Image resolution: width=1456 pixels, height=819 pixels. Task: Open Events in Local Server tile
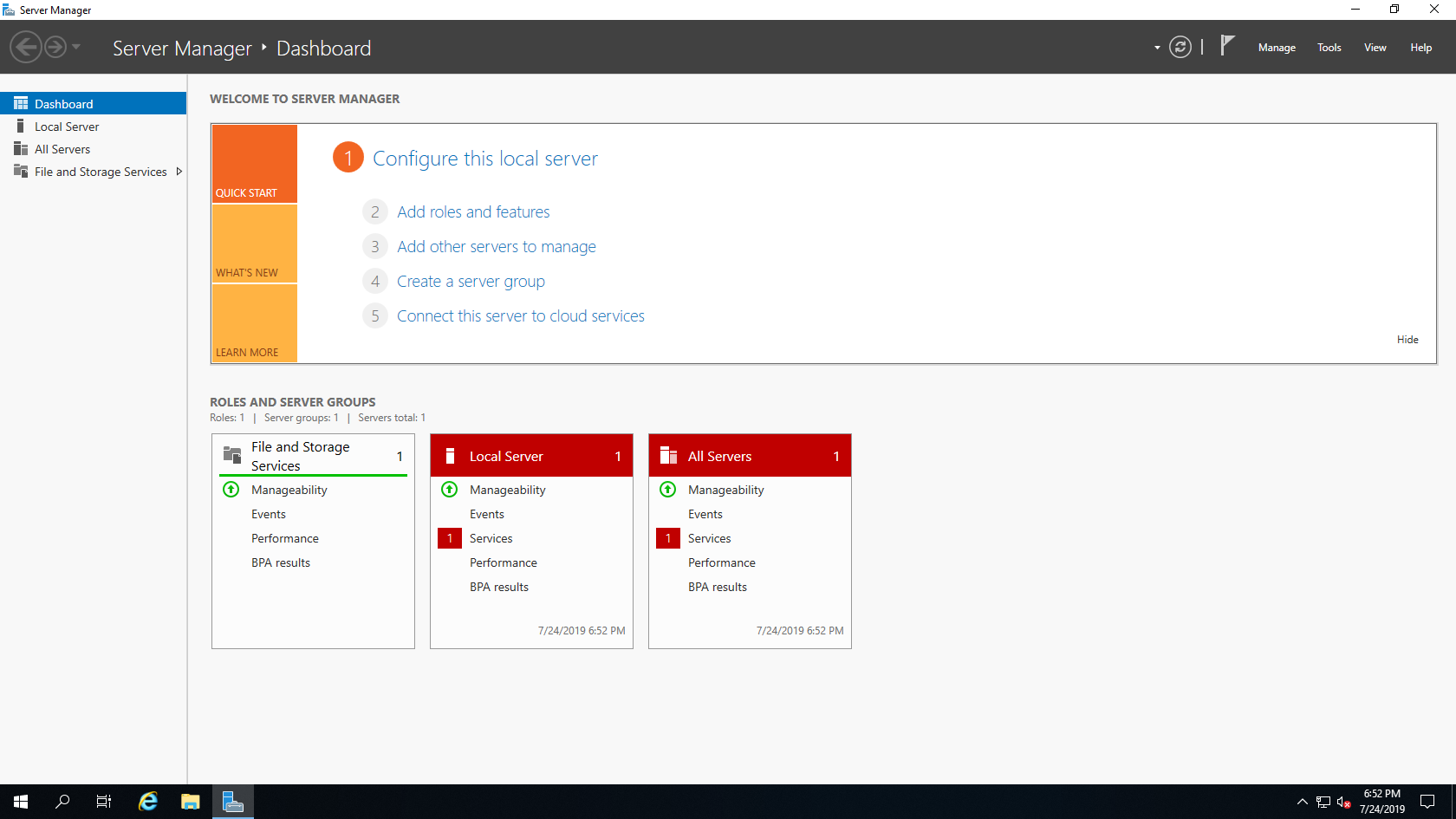[487, 514]
